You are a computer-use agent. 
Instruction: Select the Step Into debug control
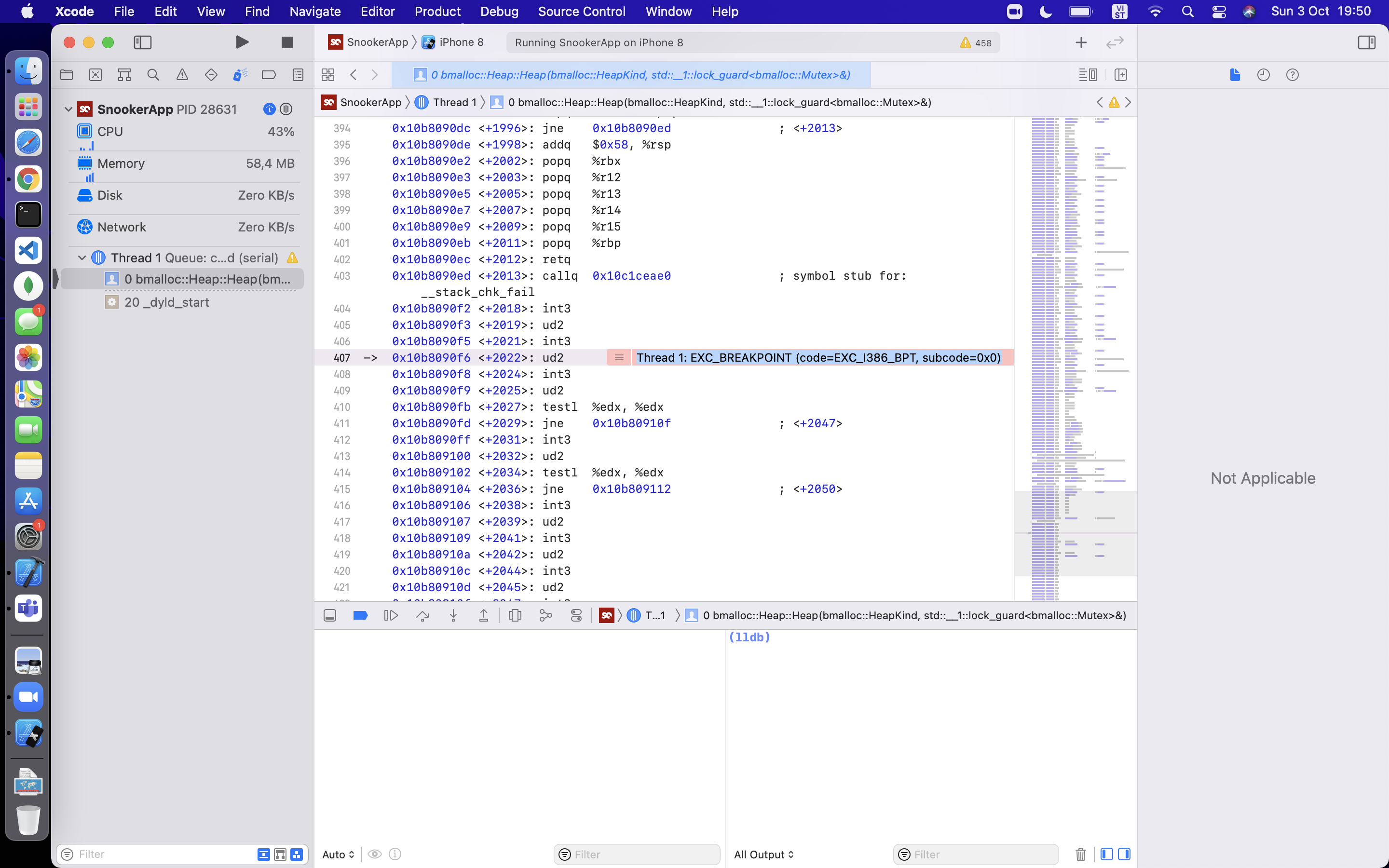(x=453, y=615)
